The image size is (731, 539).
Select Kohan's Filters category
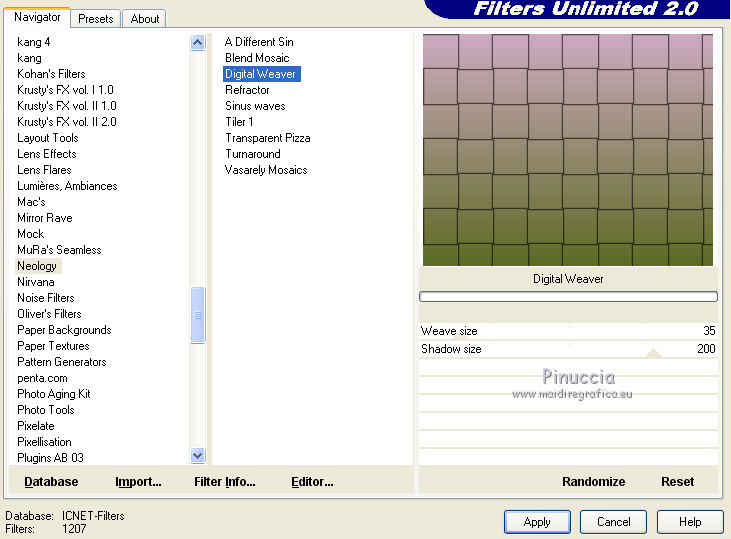pyautogui.click(x=51, y=74)
